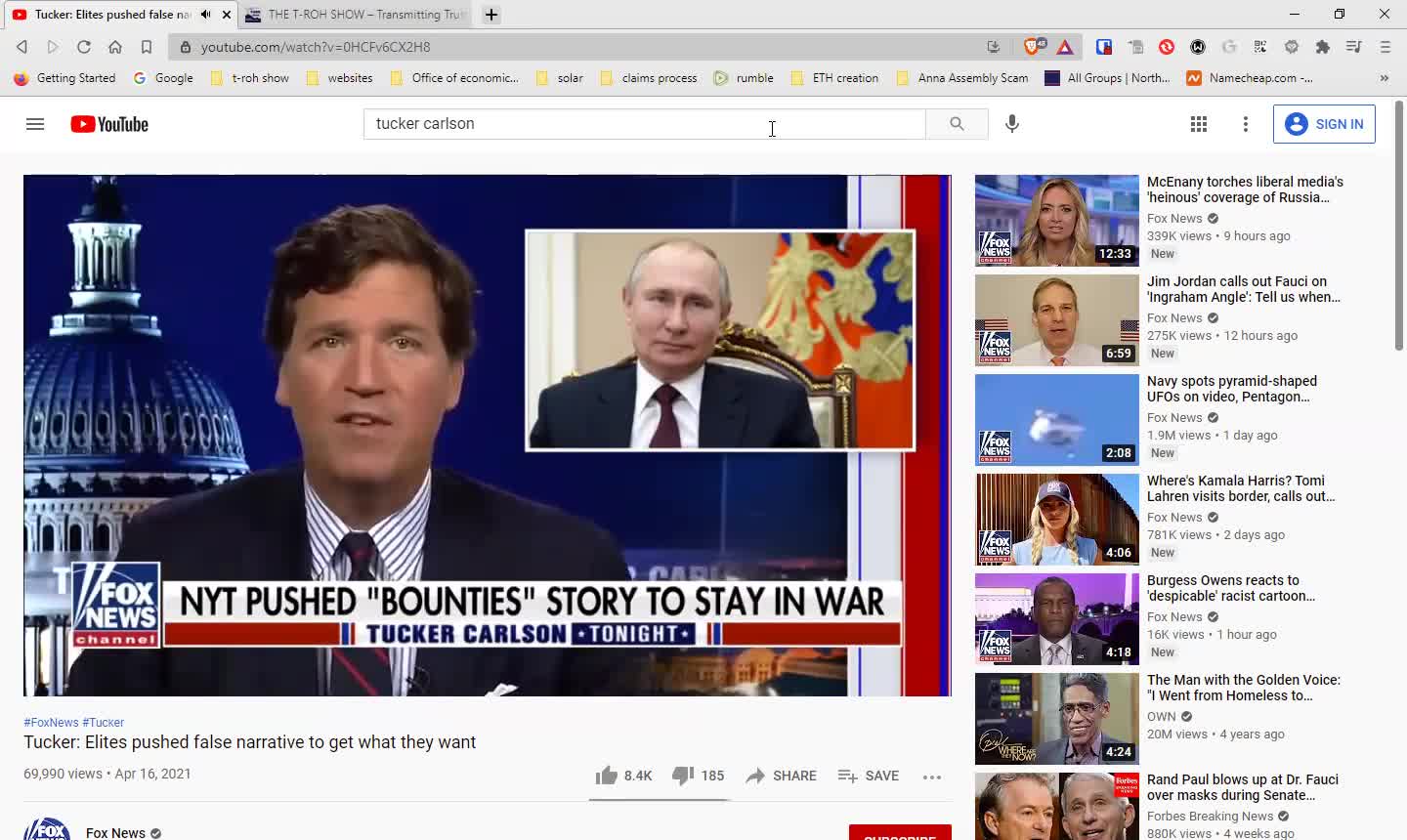
Task: Reload the current page
Action: coord(84,47)
